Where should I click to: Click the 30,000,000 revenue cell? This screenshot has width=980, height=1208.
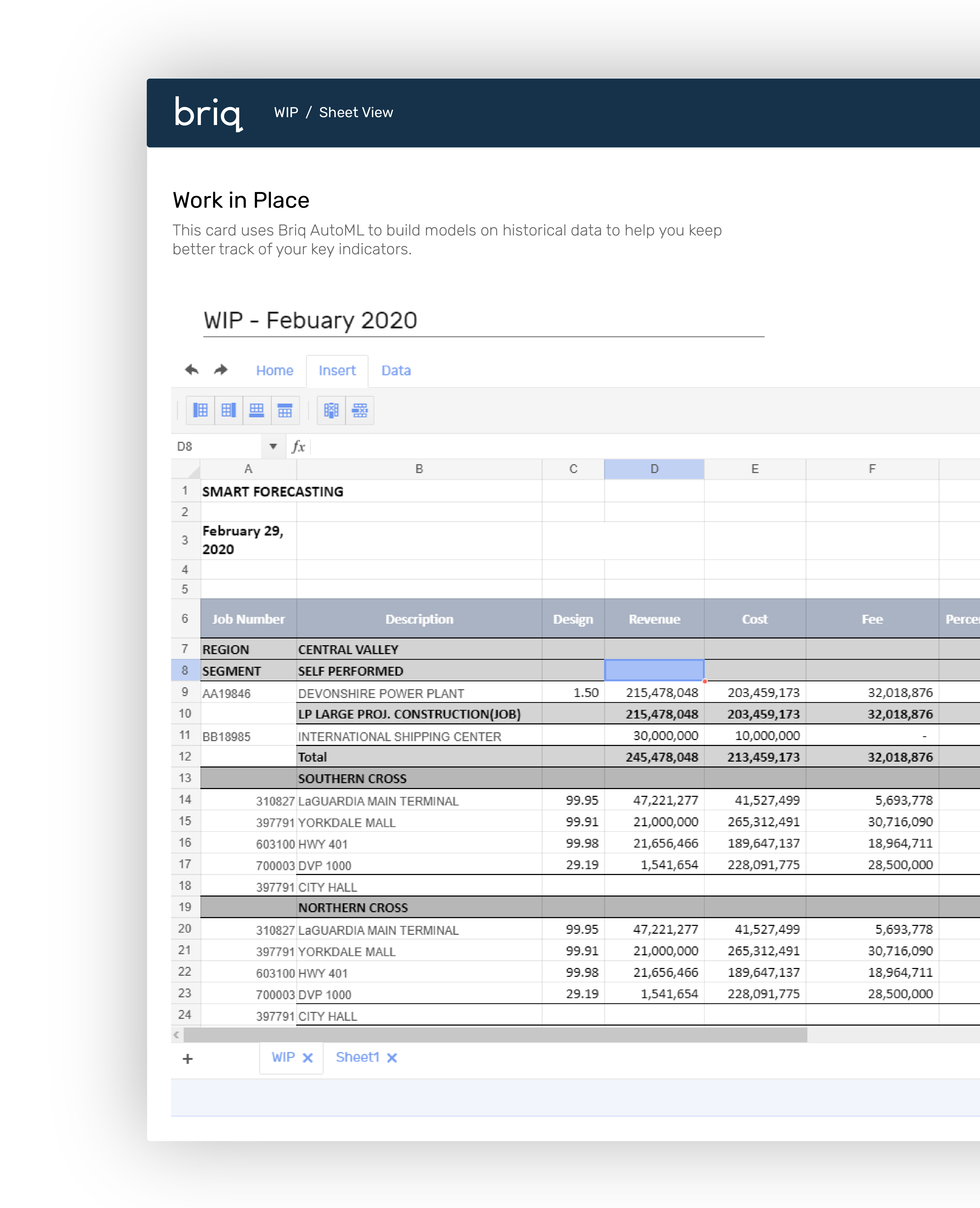(x=654, y=736)
